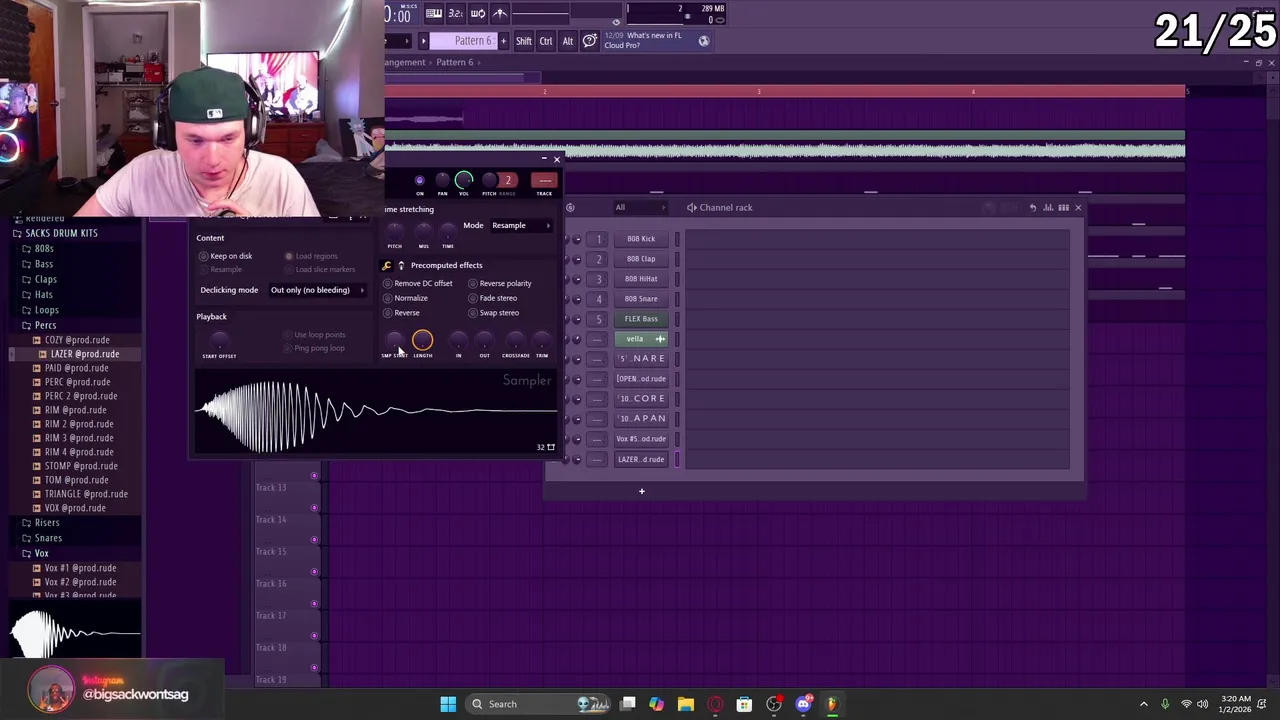Click the Shift key indicator button
1280x720 pixels.
[524, 41]
